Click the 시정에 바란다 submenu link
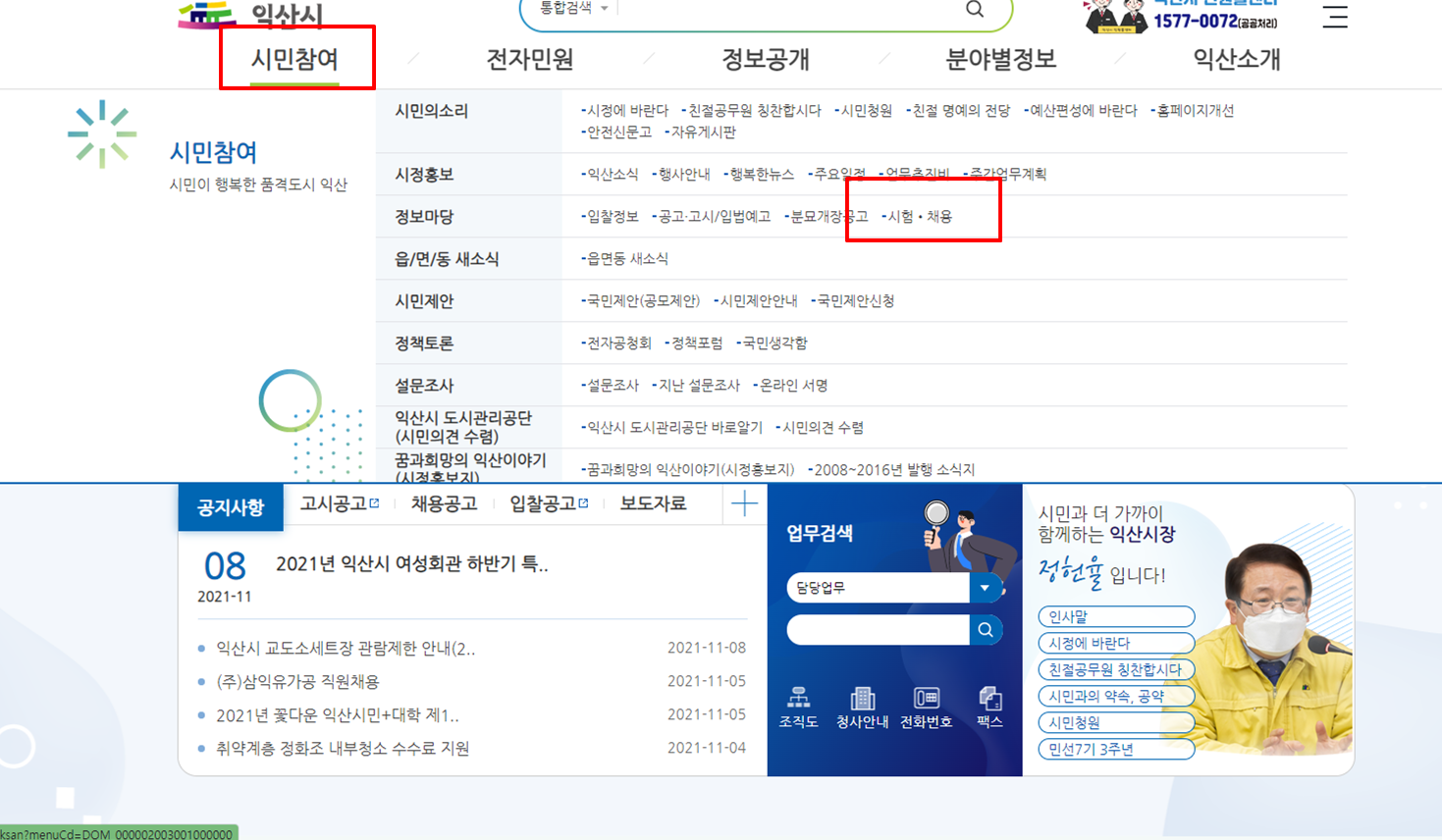Screen dimensions: 1442x840 tap(625, 111)
